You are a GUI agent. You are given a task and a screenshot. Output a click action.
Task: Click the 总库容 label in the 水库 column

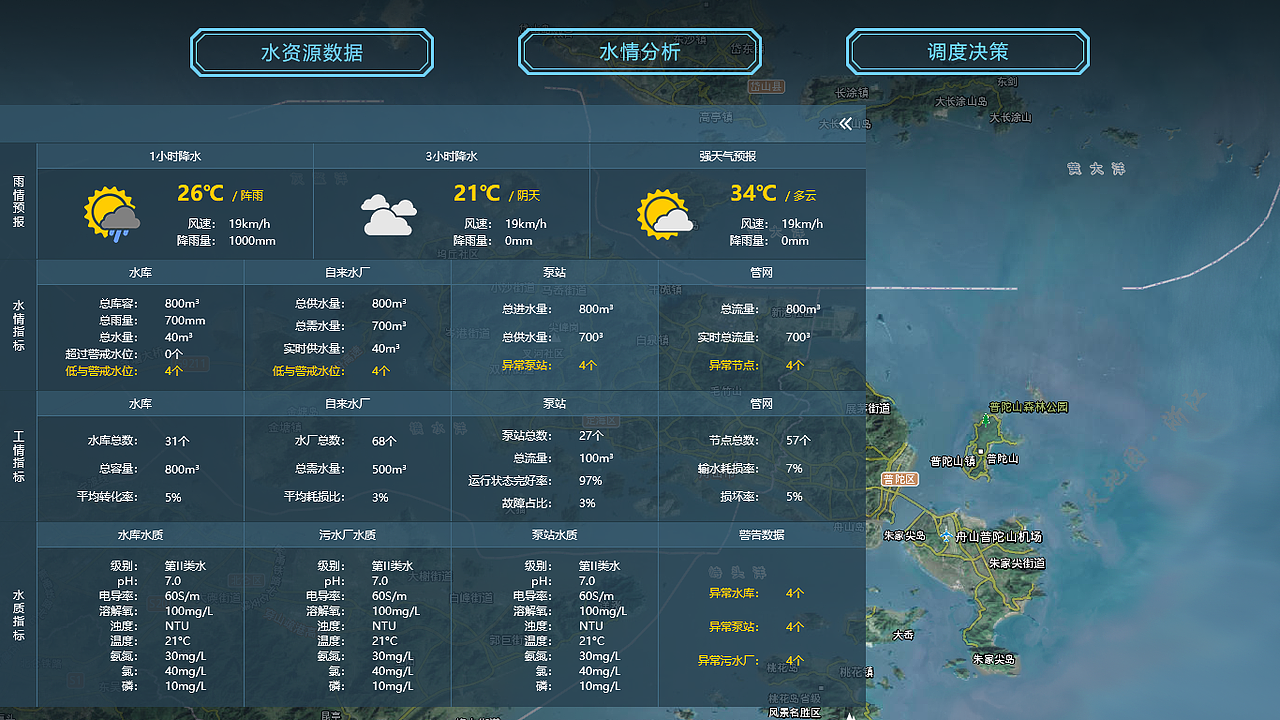pyautogui.click(x=118, y=304)
